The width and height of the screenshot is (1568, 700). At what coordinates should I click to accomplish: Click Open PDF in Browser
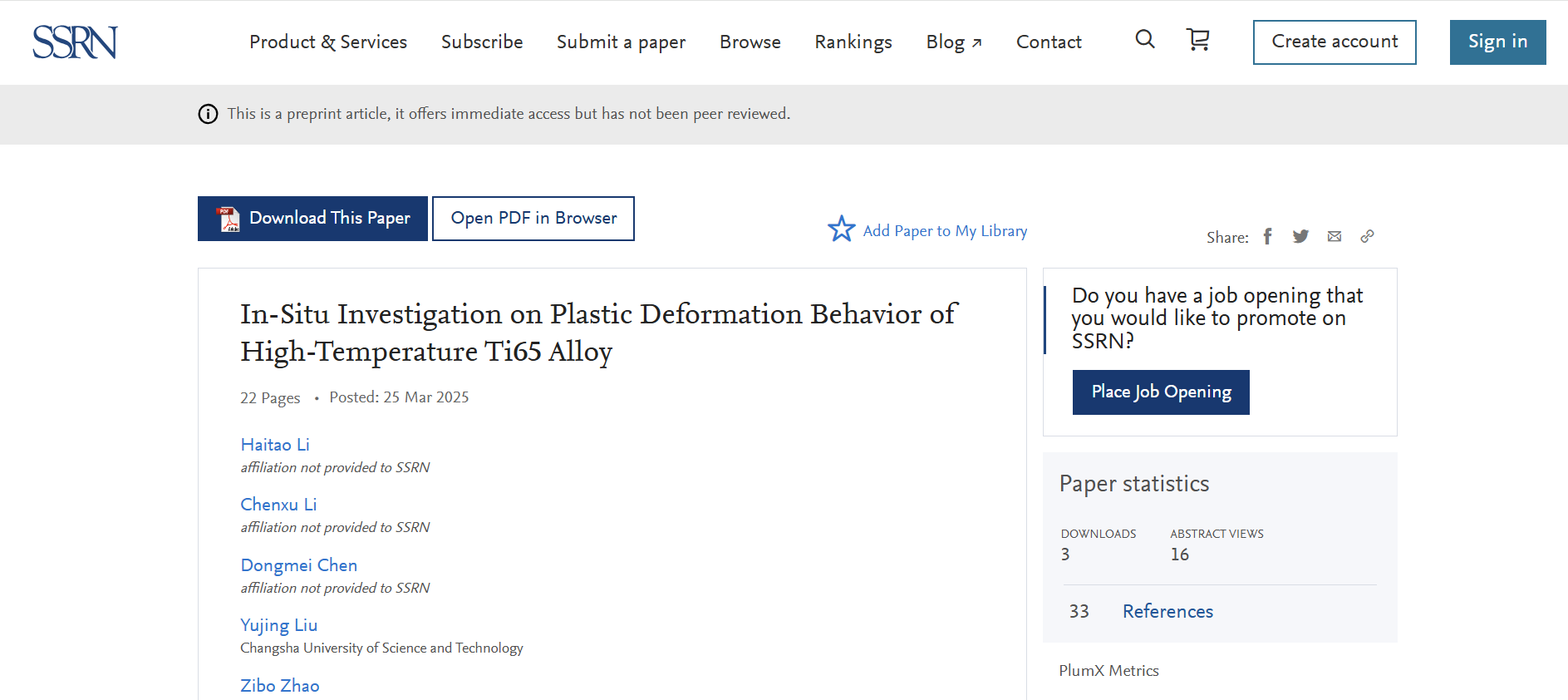[533, 219]
